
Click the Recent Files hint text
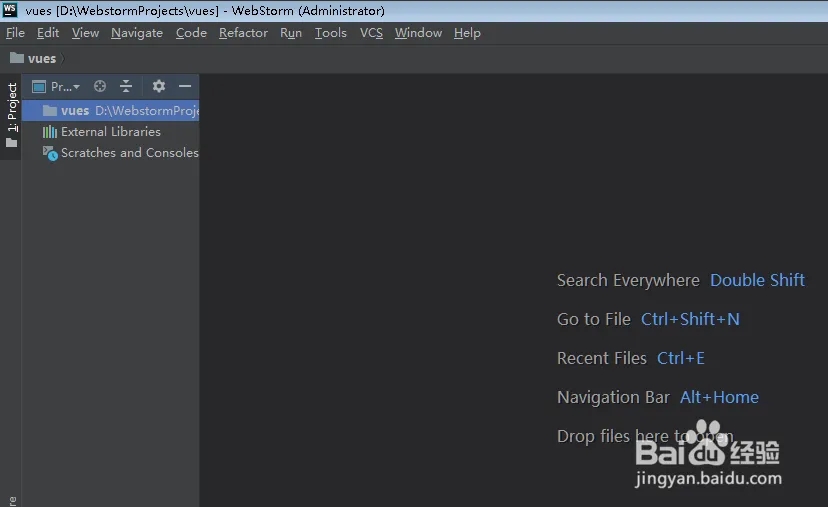[x=602, y=358]
